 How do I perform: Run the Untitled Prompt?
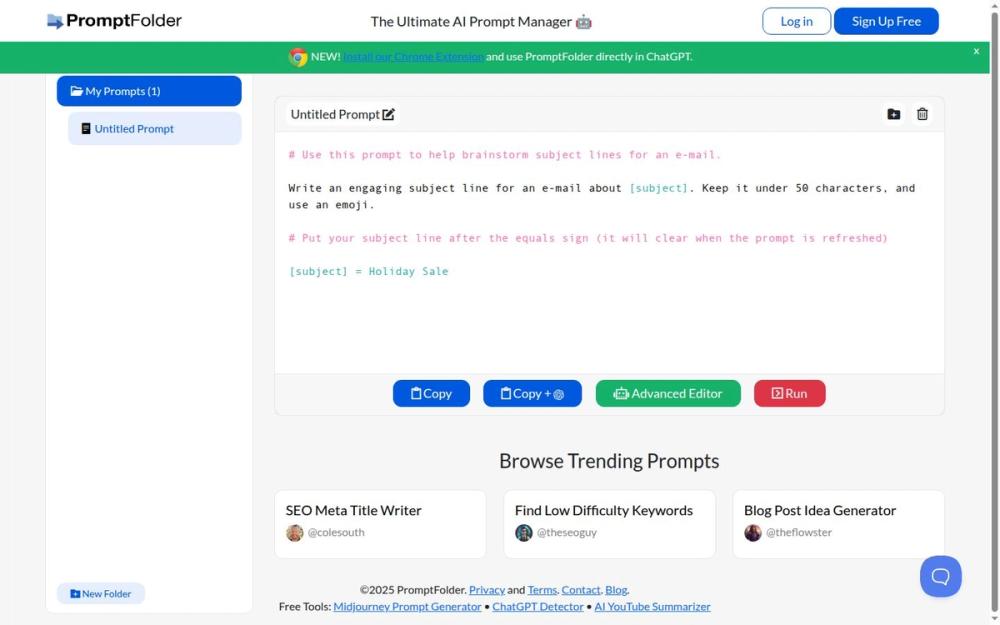coord(789,393)
